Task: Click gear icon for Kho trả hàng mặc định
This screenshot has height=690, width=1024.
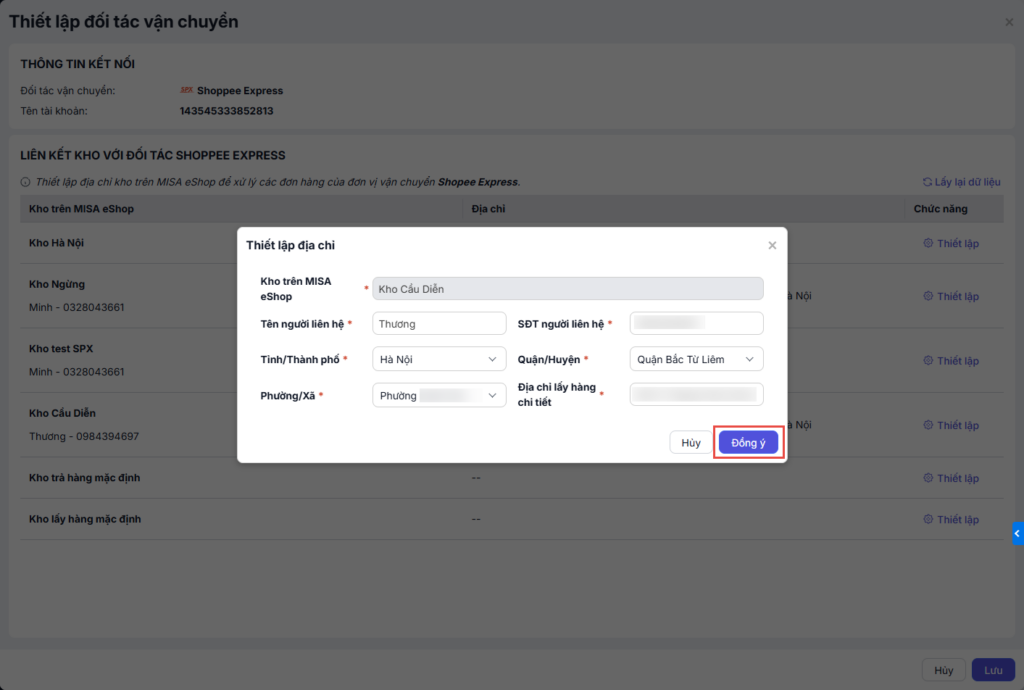Action: coord(928,478)
